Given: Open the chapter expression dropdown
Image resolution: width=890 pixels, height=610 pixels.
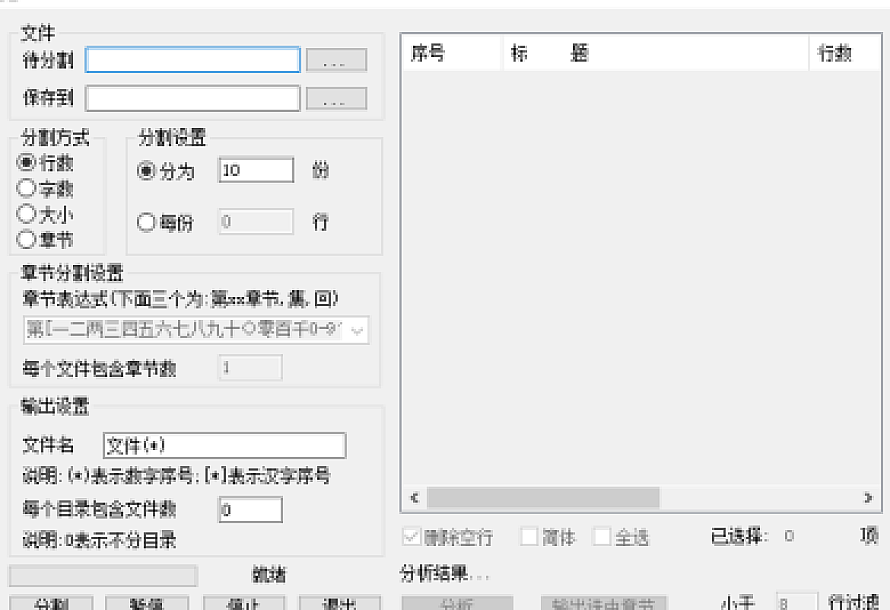Looking at the screenshot, I should pyautogui.click(x=357, y=330).
